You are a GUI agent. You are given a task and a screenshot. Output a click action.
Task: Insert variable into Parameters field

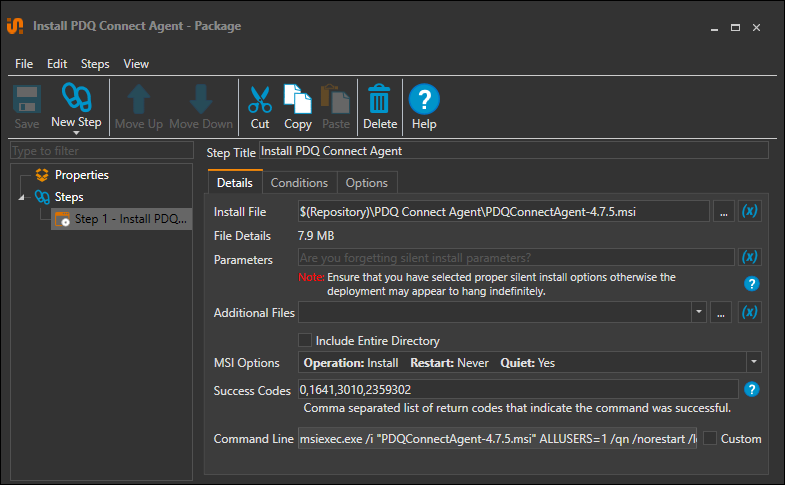click(749, 257)
